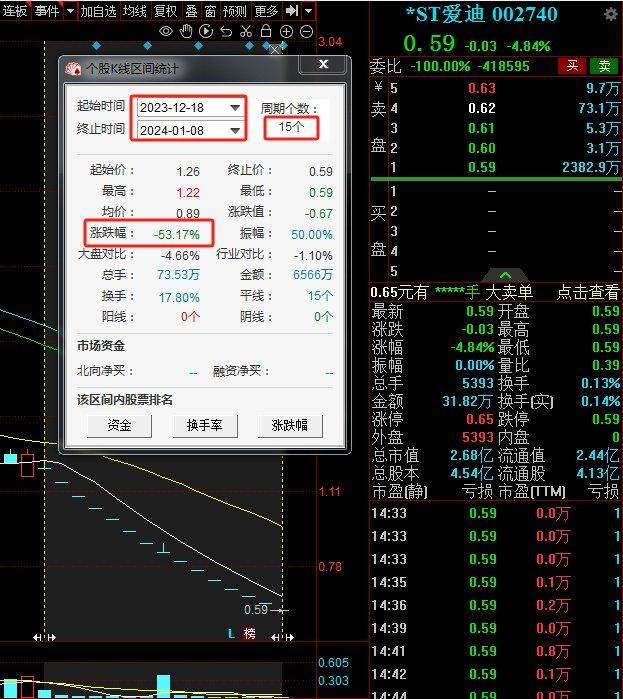The image size is (623, 699).
Task: Click the 涨跌幅 ranking button
Action: pyautogui.click(x=290, y=425)
